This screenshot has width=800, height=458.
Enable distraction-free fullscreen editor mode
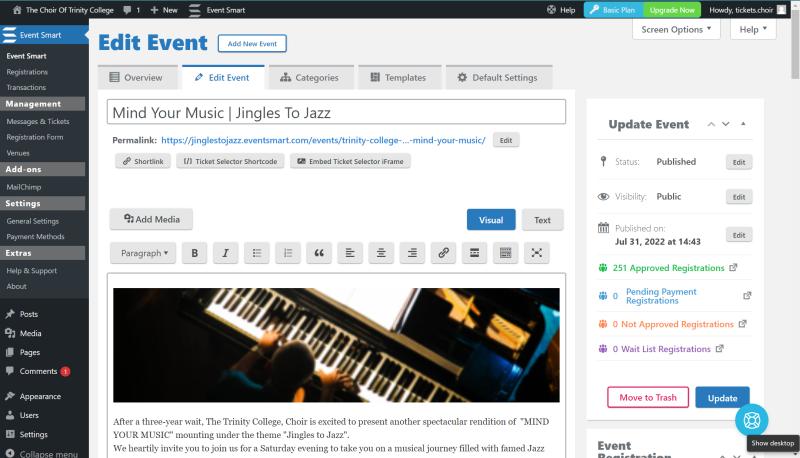click(x=536, y=253)
